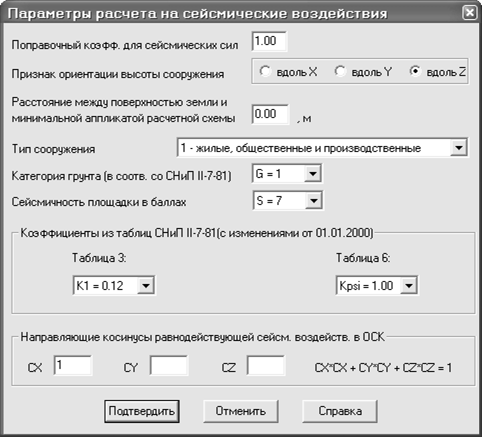Open the K1 = 0.12 dropdown
Viewport: 483px width, 438px height.
pos(114,286)
